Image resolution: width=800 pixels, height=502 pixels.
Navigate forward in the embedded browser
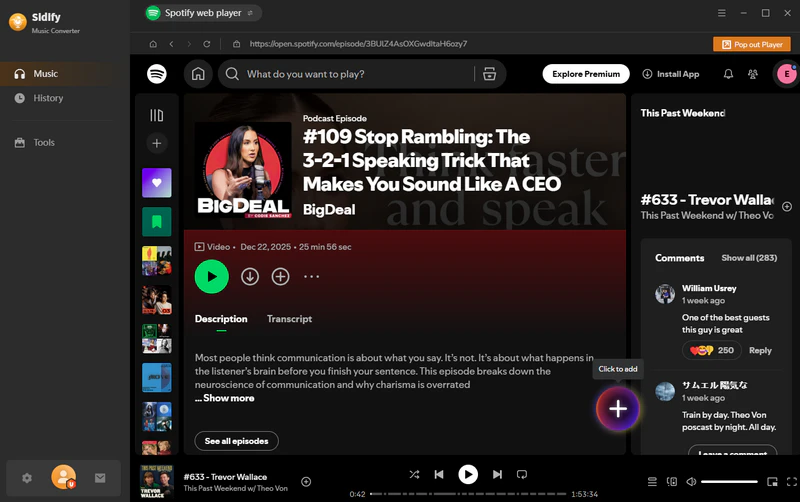click(x=189, y=44)
